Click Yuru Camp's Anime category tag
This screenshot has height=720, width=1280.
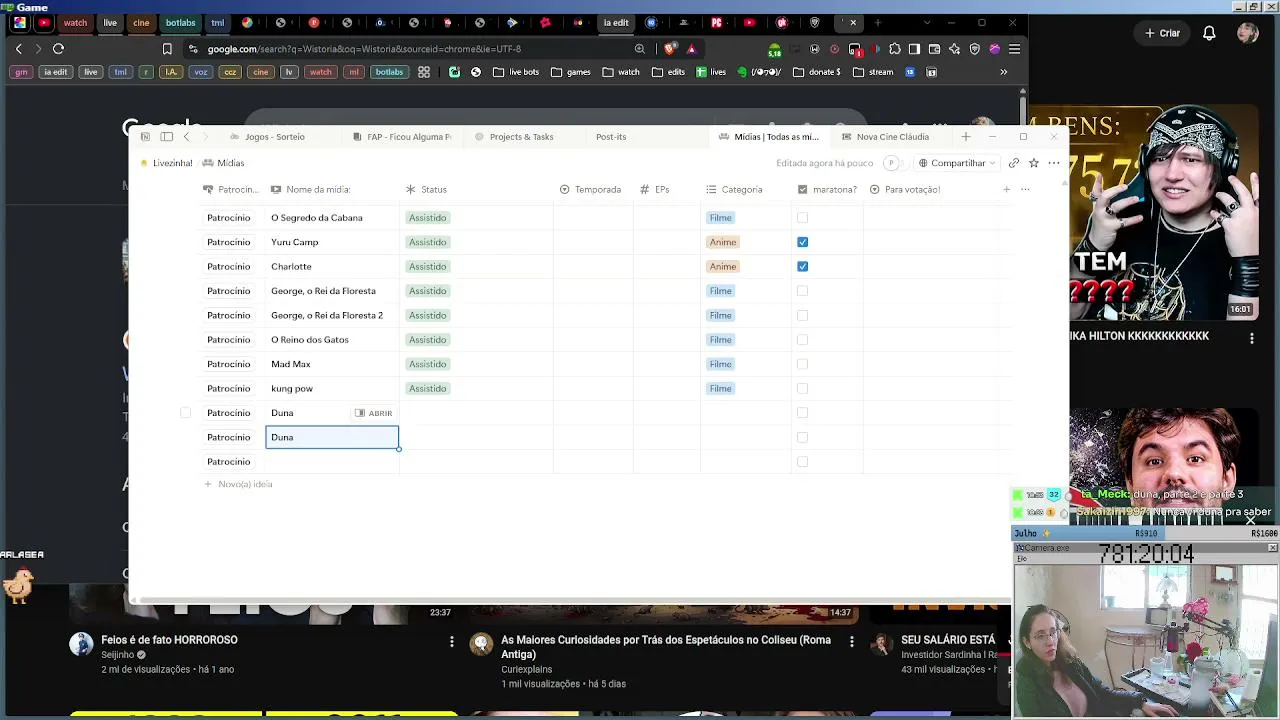(722, 242)
